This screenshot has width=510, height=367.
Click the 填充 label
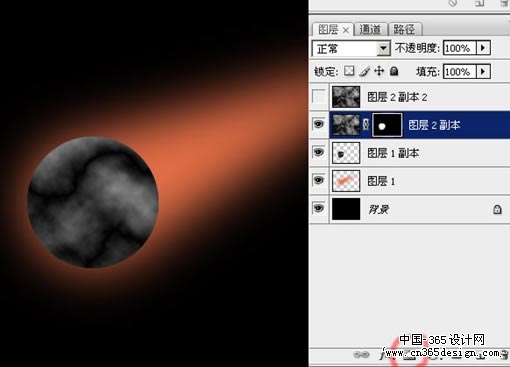pyautogui.click(x=428, y=72)
